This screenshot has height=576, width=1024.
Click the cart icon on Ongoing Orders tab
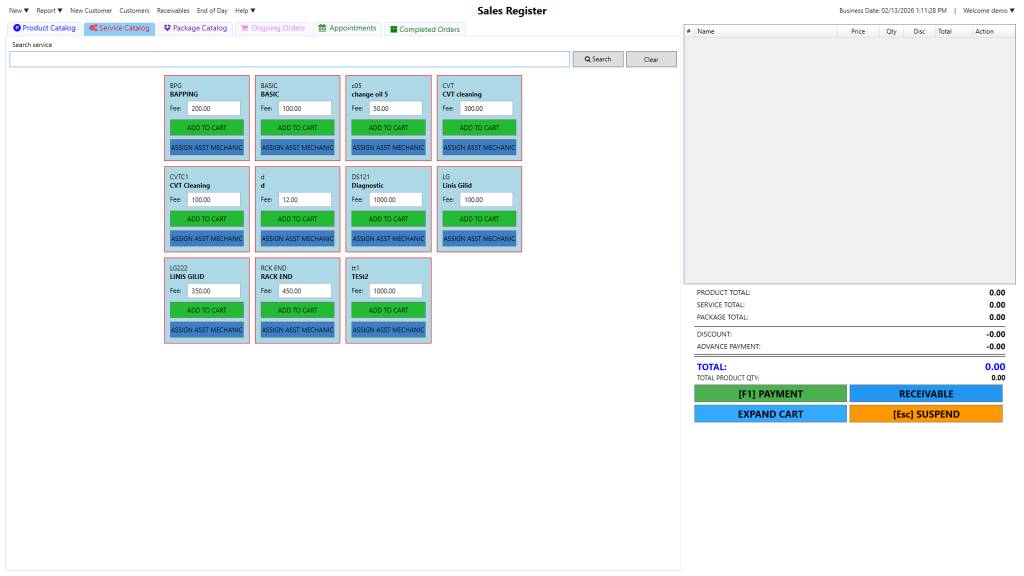pos(244,28)
